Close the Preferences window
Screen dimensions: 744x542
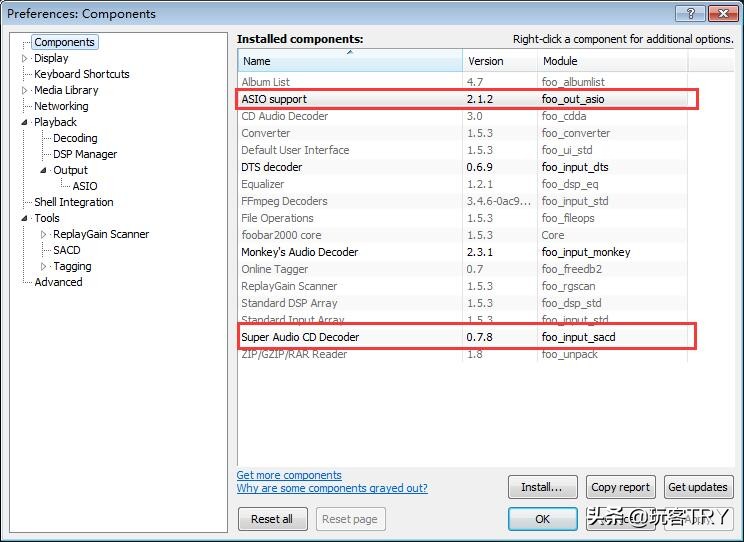723,13
